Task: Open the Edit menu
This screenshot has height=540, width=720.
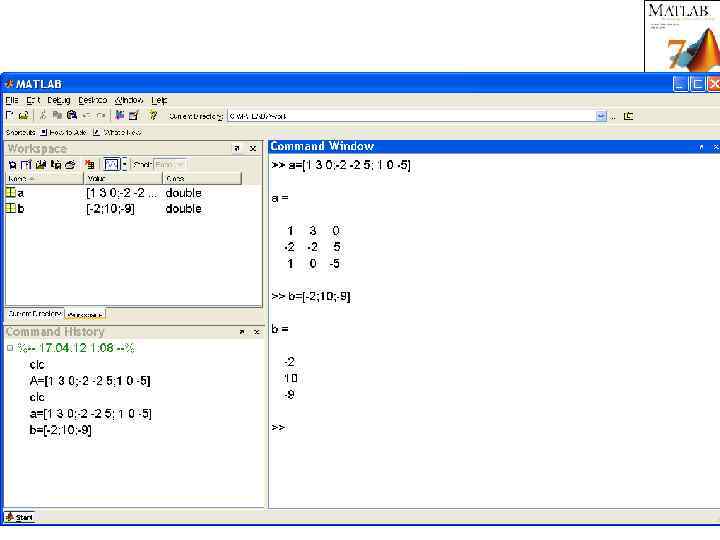Action: 33,100
